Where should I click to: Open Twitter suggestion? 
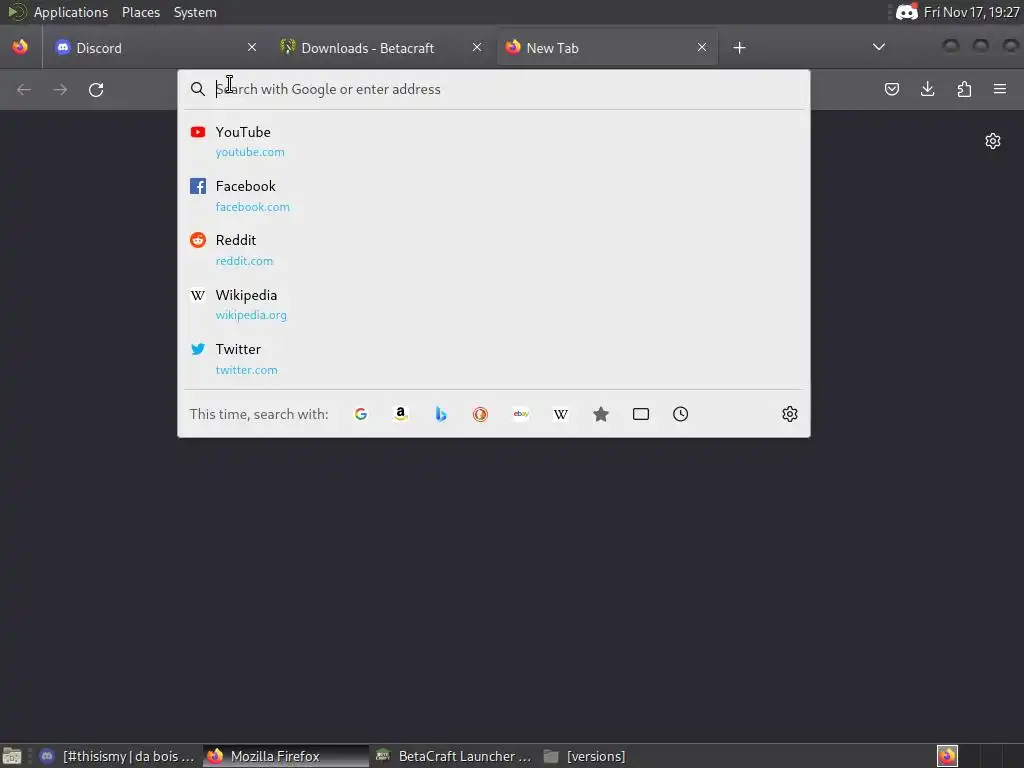(494, 359)
